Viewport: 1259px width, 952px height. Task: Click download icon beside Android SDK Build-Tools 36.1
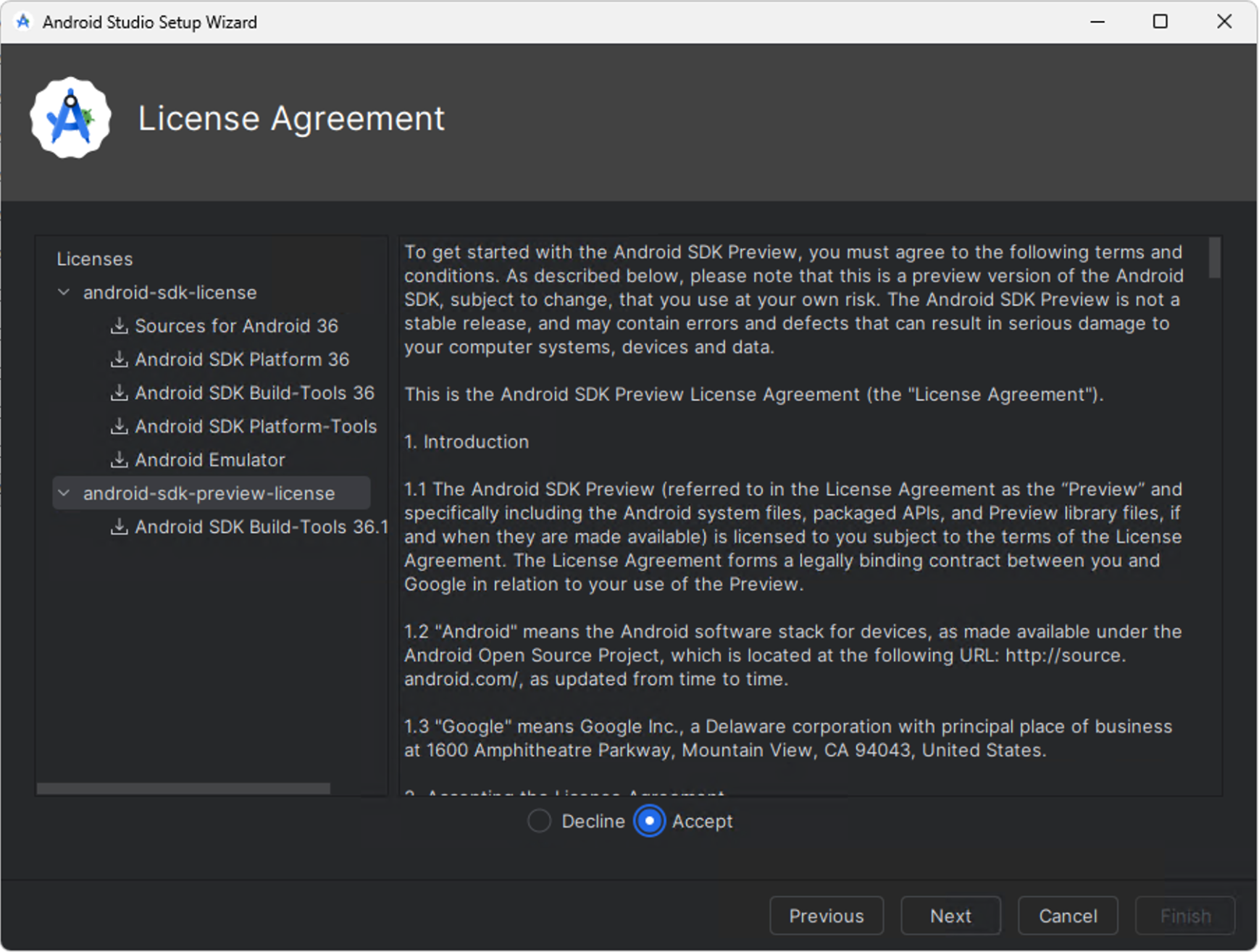pyautogui.click(x=119, y=527)
